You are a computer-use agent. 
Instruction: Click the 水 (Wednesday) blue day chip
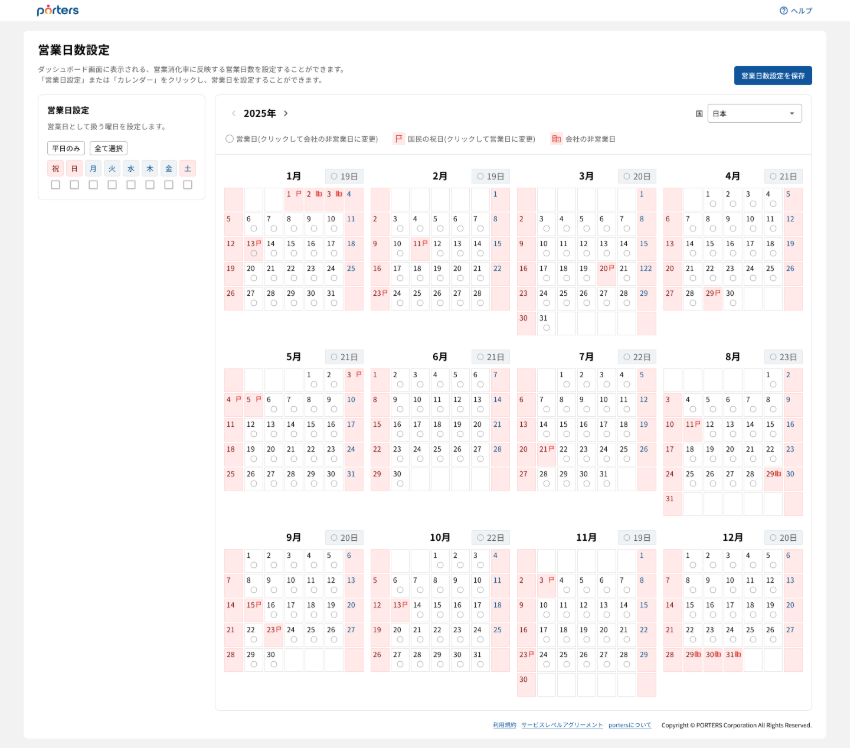tap(131, 169)
